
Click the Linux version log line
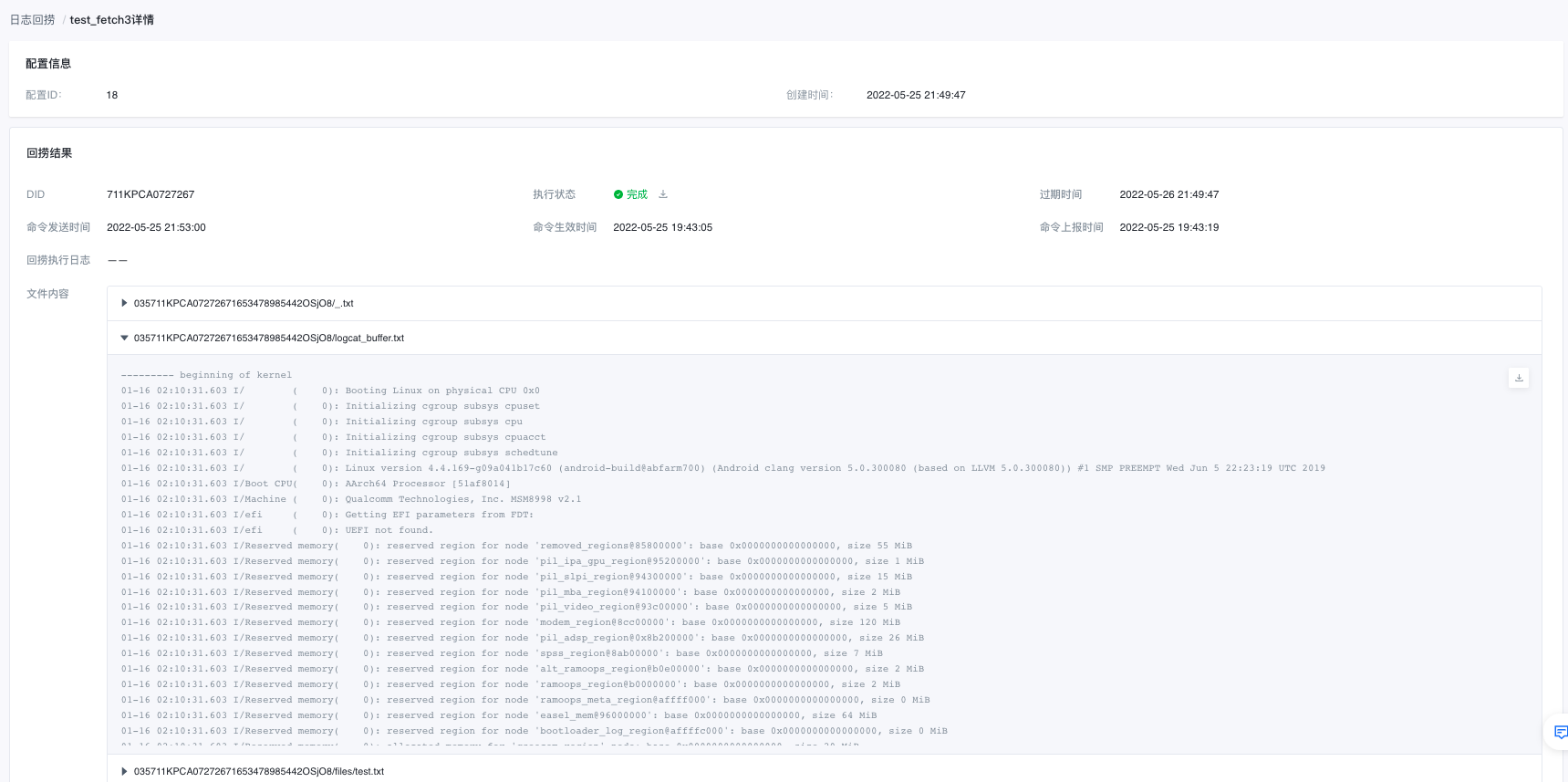tap(723, 468)
